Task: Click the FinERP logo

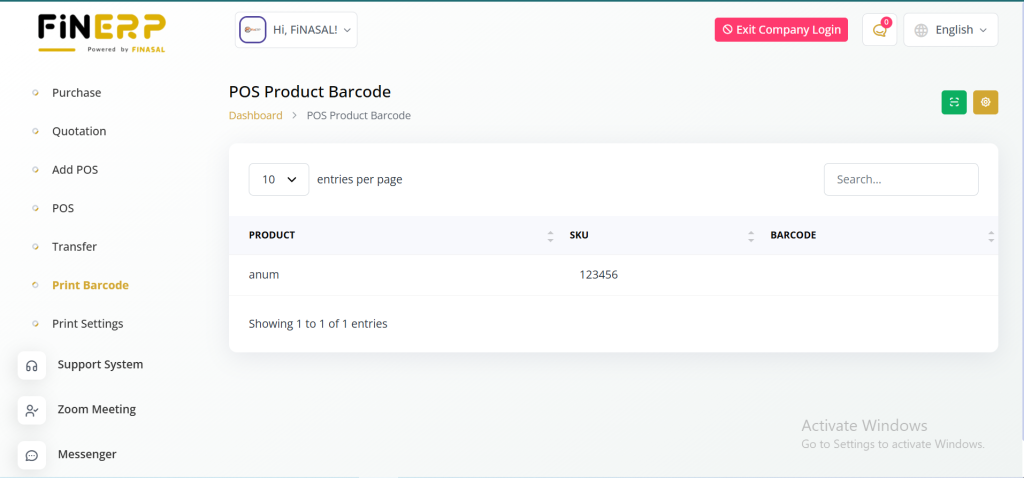Action: coord(102,31)
